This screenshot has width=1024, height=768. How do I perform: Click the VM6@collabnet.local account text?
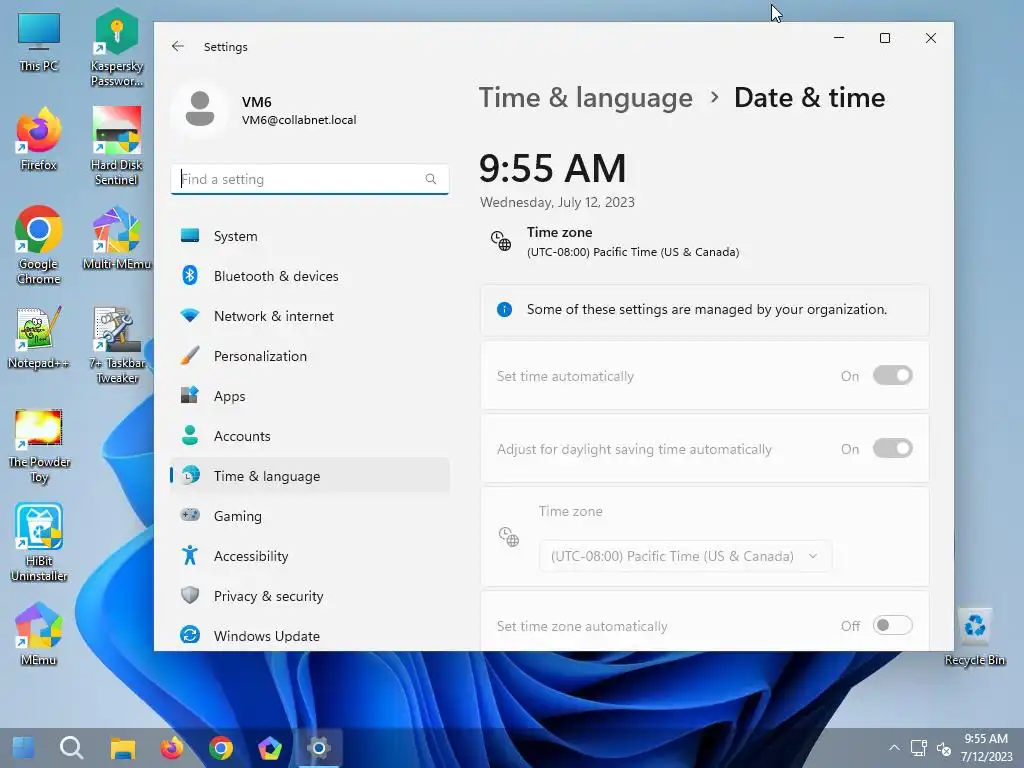coord(299,120)
